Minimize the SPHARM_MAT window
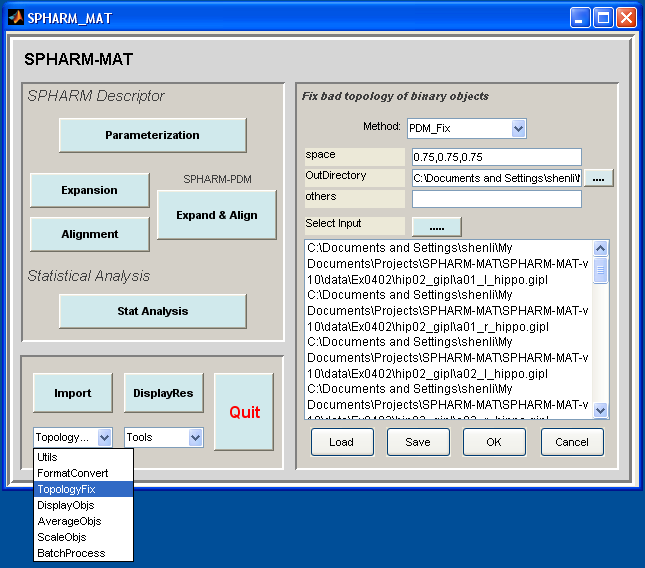Viewport: 645px width, 568px height. [580, 18]
